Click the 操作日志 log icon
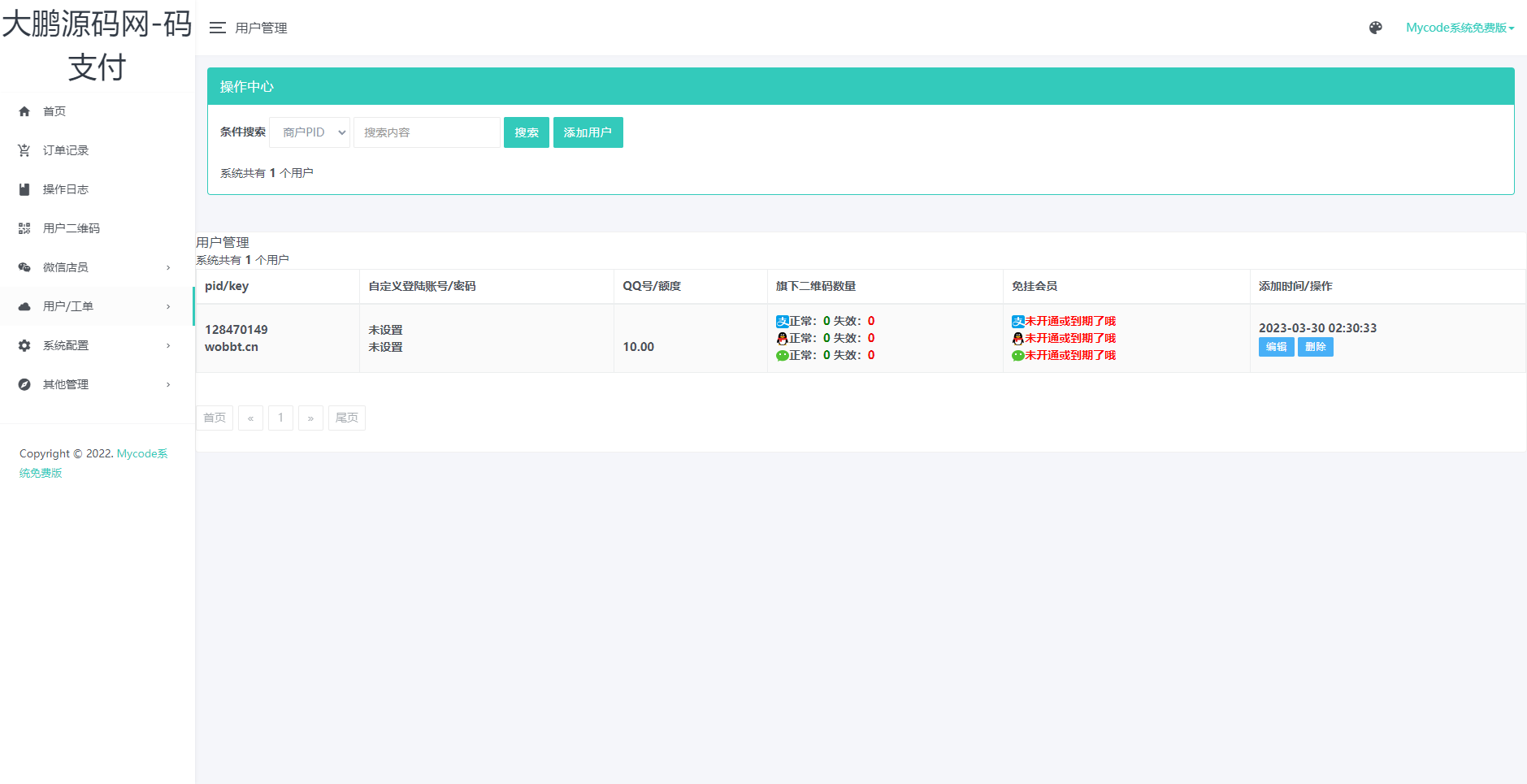Viewport: 1527px width, 784px height. click(24, 188)
